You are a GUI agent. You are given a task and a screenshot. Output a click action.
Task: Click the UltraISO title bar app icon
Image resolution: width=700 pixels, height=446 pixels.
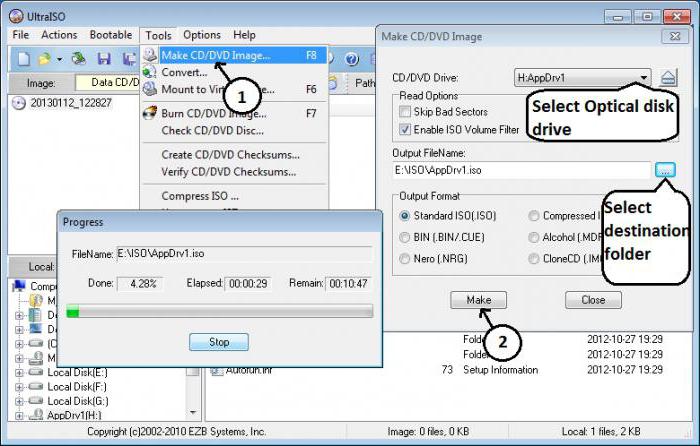click(16, 17)
